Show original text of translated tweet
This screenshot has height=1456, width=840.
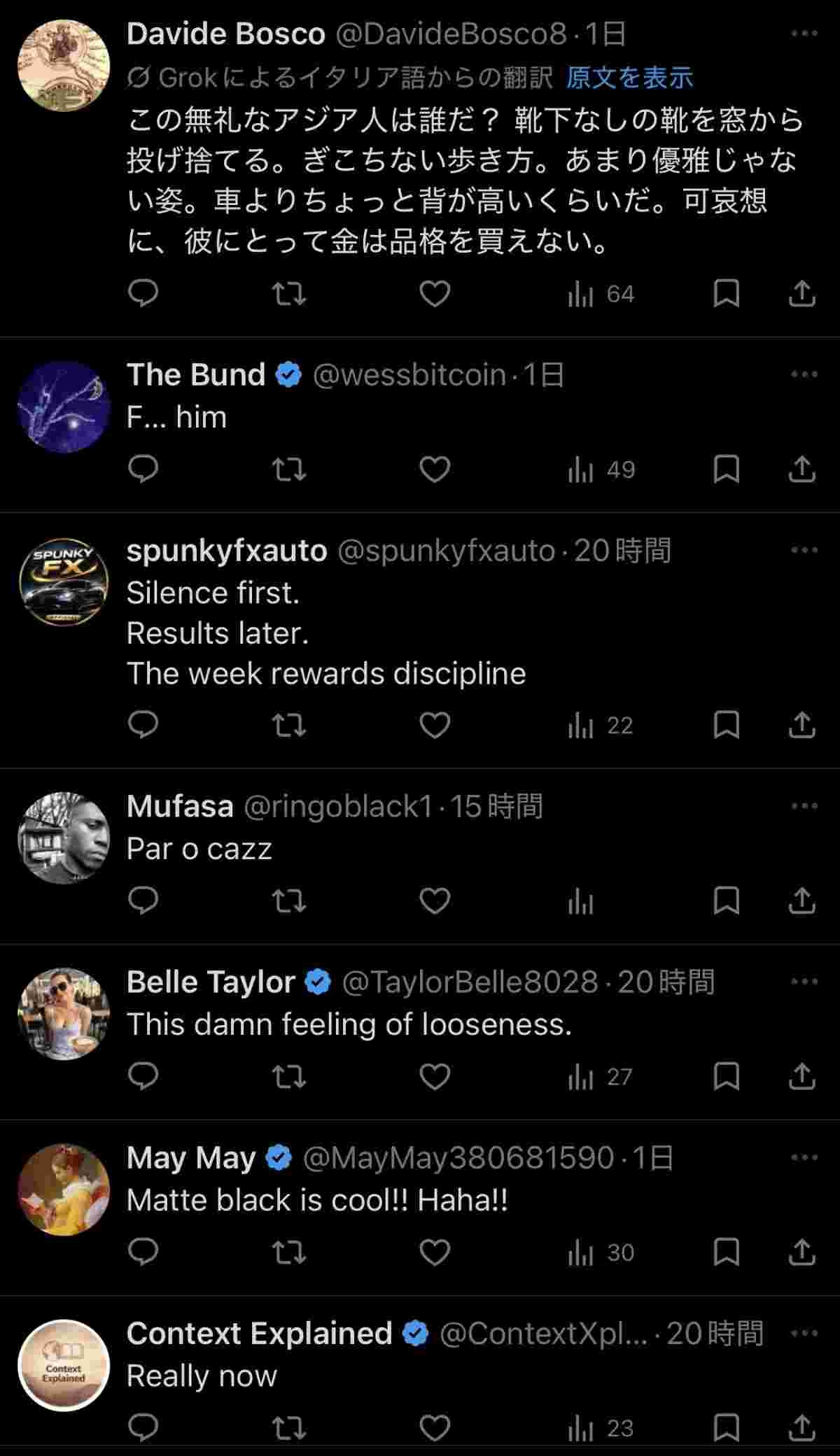click(x=629, y=78)
